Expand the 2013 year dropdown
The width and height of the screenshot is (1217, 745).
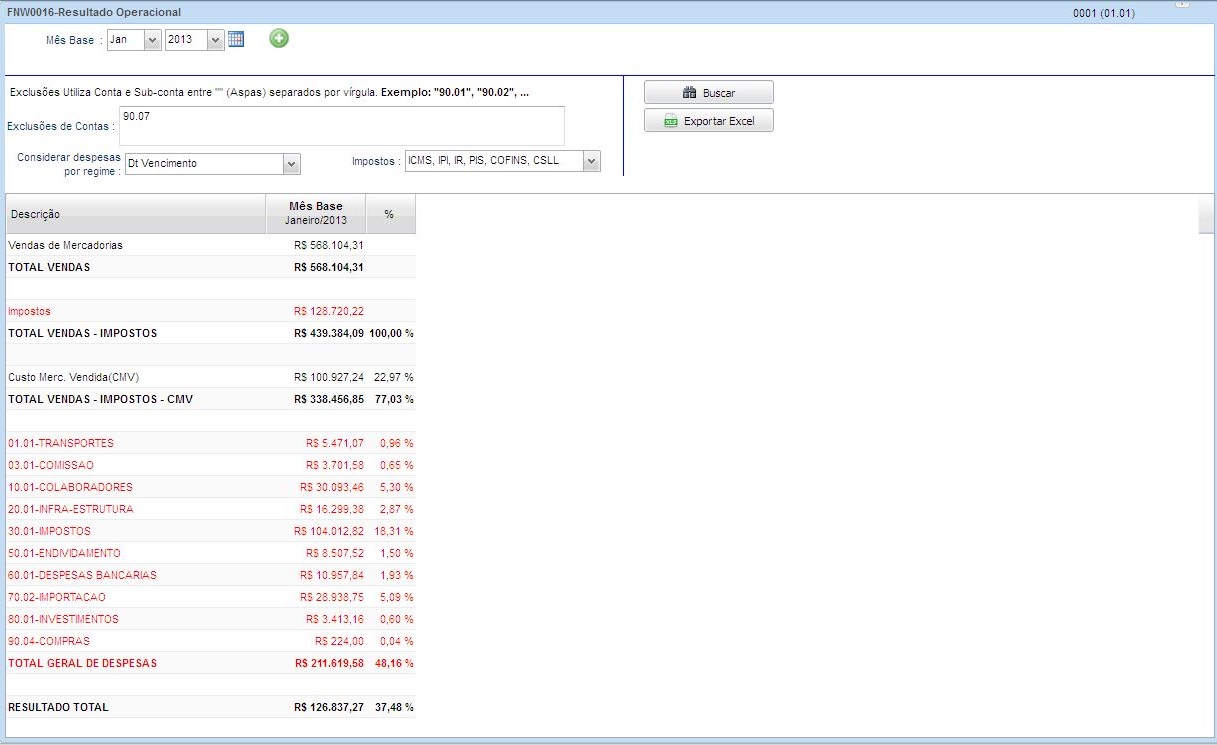[x=215, y=40]
